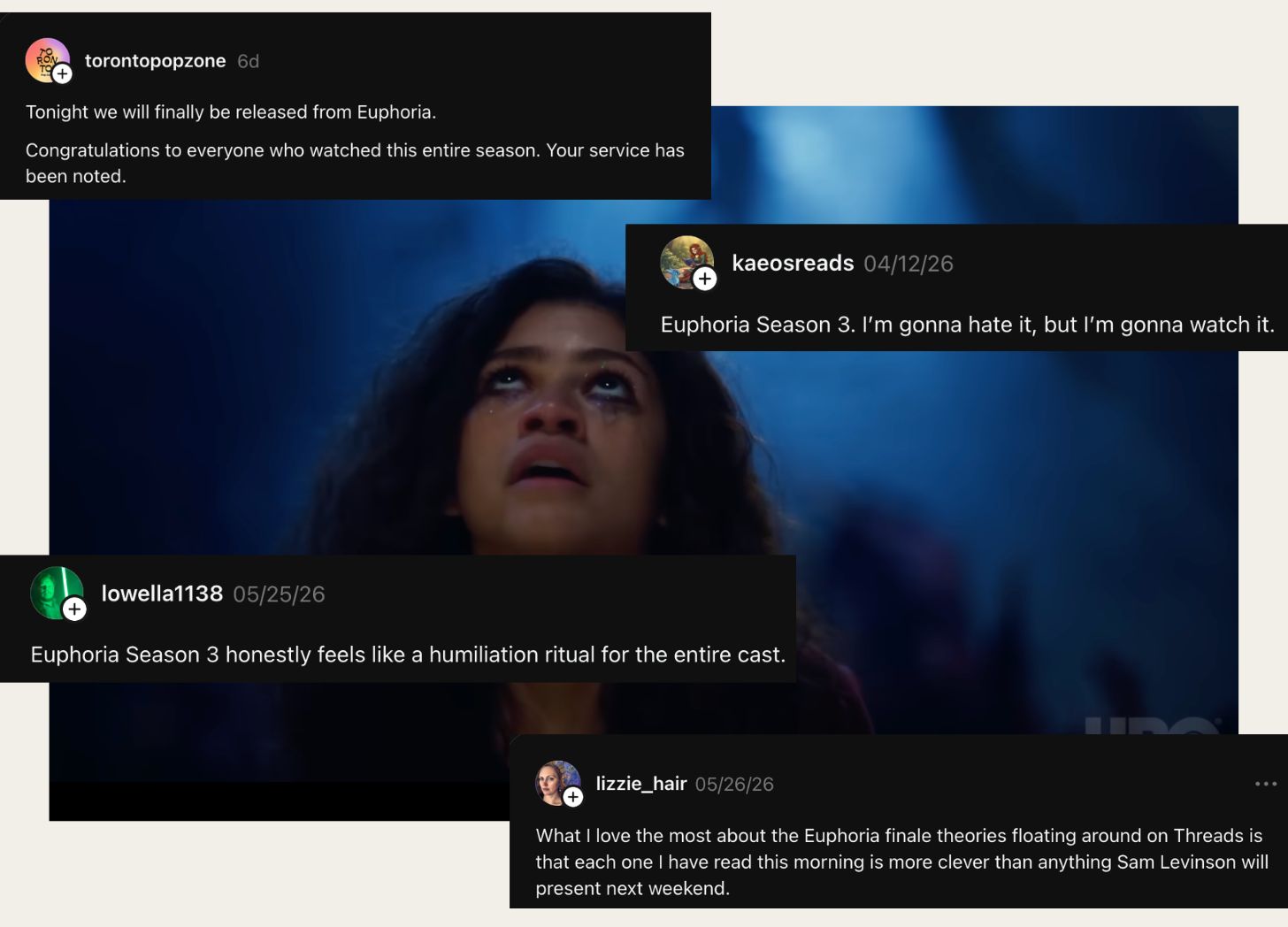Open the torontopopzone username link
The height and width of the screenshot is (927, 1288).
(156, 61)
